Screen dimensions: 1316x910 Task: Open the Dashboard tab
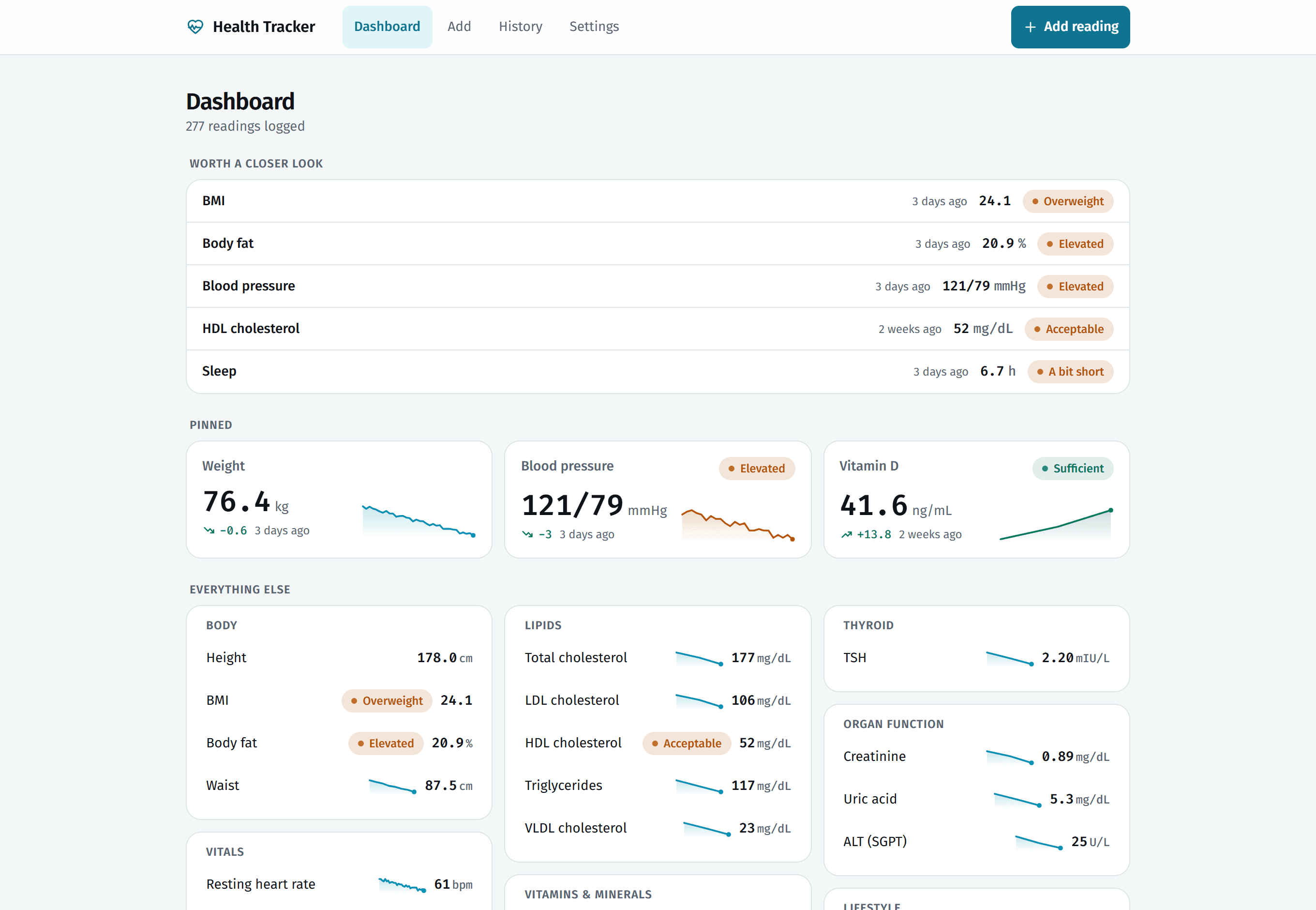[x=387, y=27]
